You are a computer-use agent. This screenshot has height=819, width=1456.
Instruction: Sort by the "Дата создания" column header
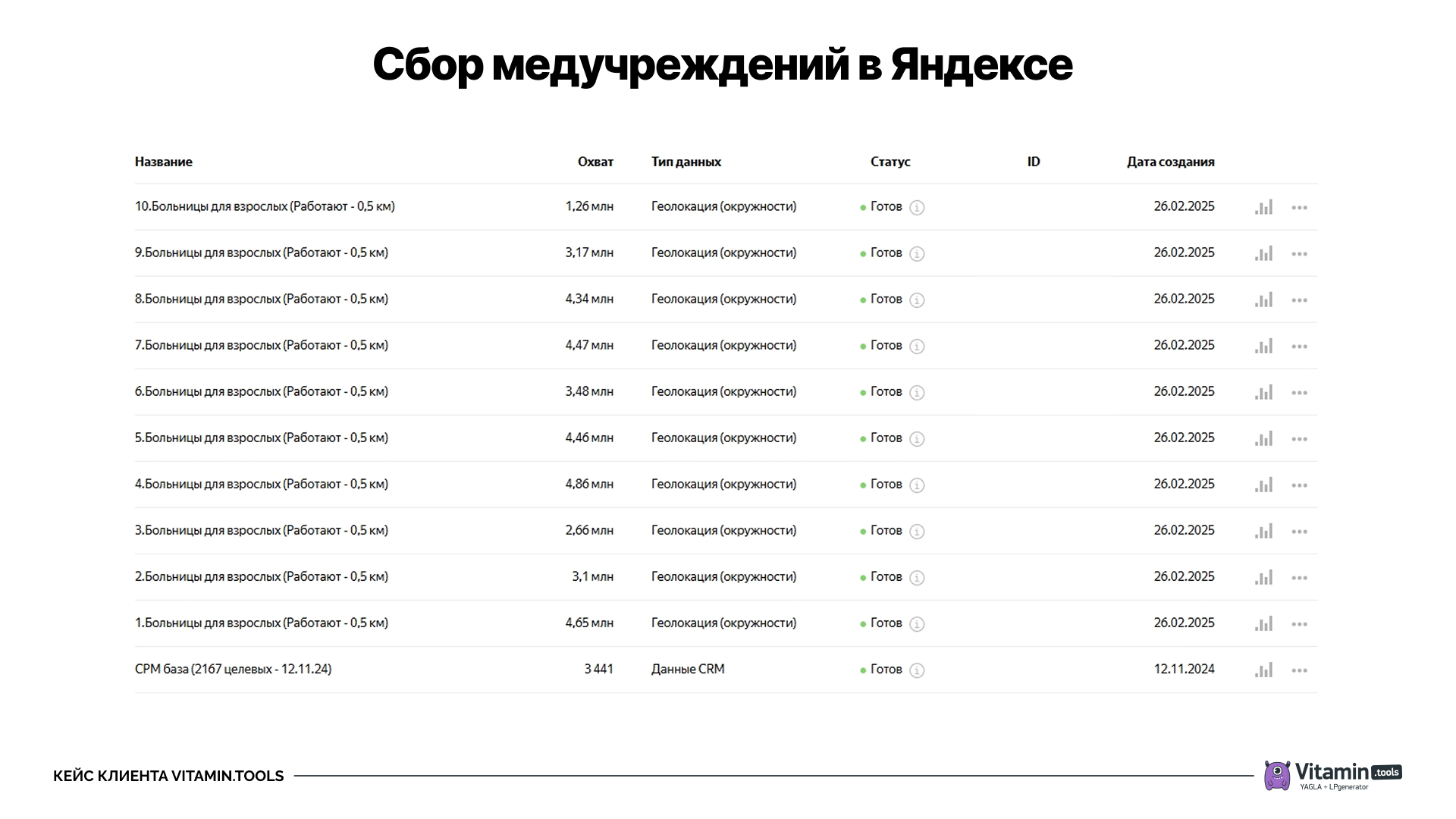[1170, 162]
